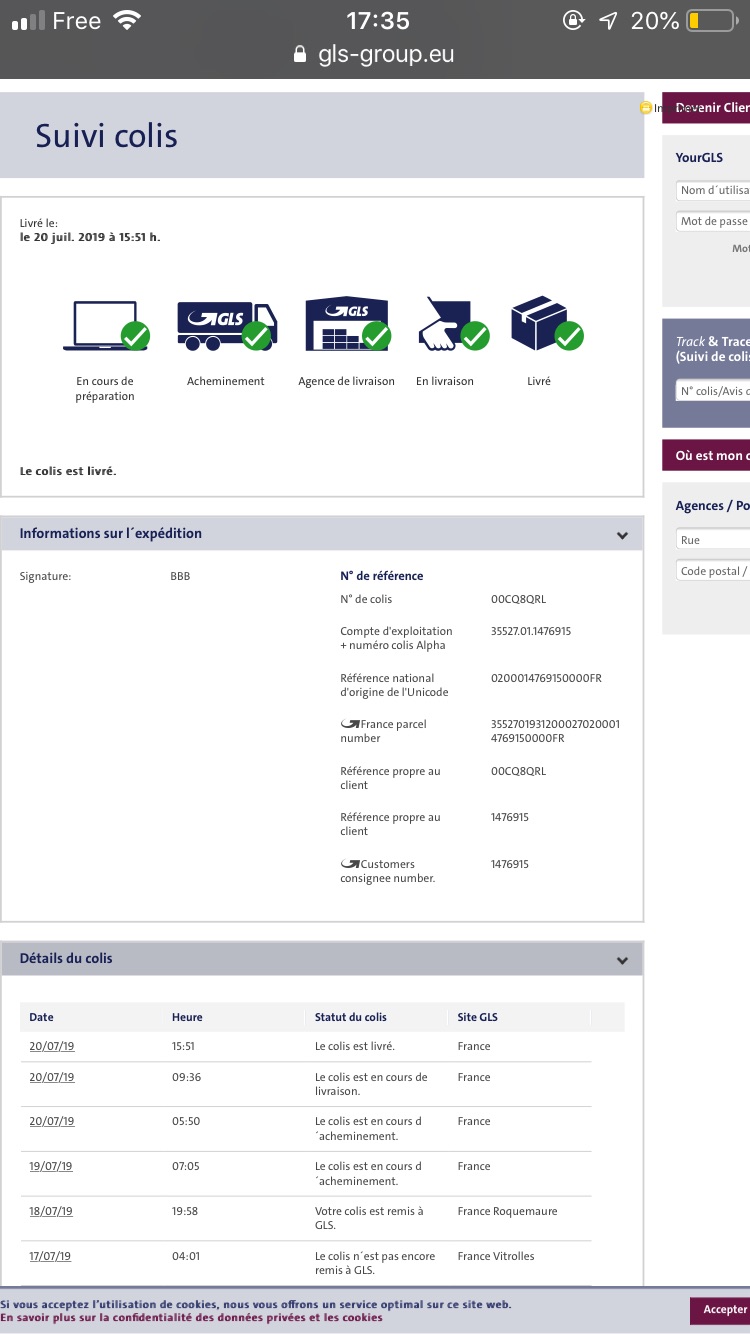Screen dimensions: 750x1334
Task: Click the 'N° colis/Avis' tracking input
Action: click(713, 391)
